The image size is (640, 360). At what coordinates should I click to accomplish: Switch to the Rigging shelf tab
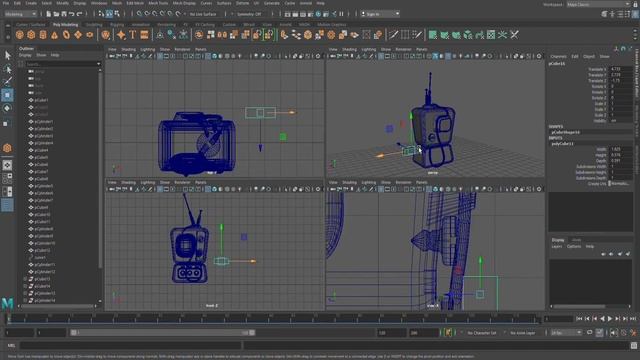[x=117, y=24]
